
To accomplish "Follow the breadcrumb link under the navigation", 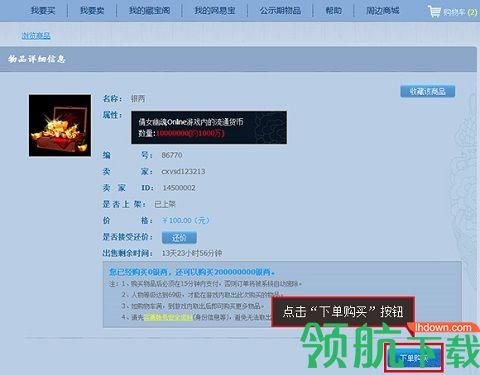I will [x=36, y=35].
